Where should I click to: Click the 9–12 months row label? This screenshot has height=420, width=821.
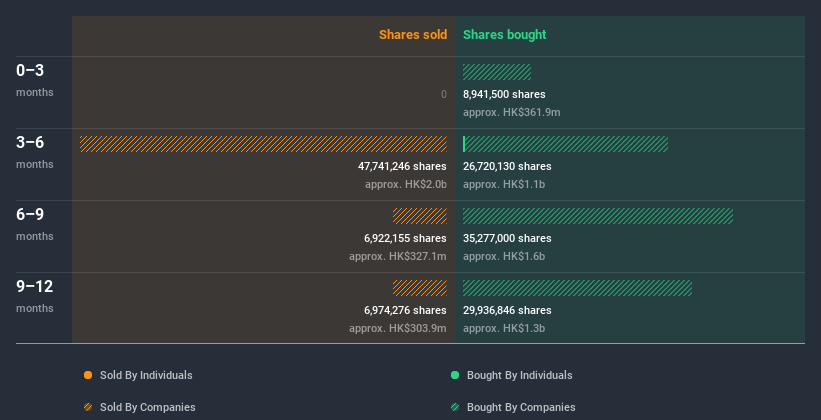pyautogui.click(x=35, y=296)
